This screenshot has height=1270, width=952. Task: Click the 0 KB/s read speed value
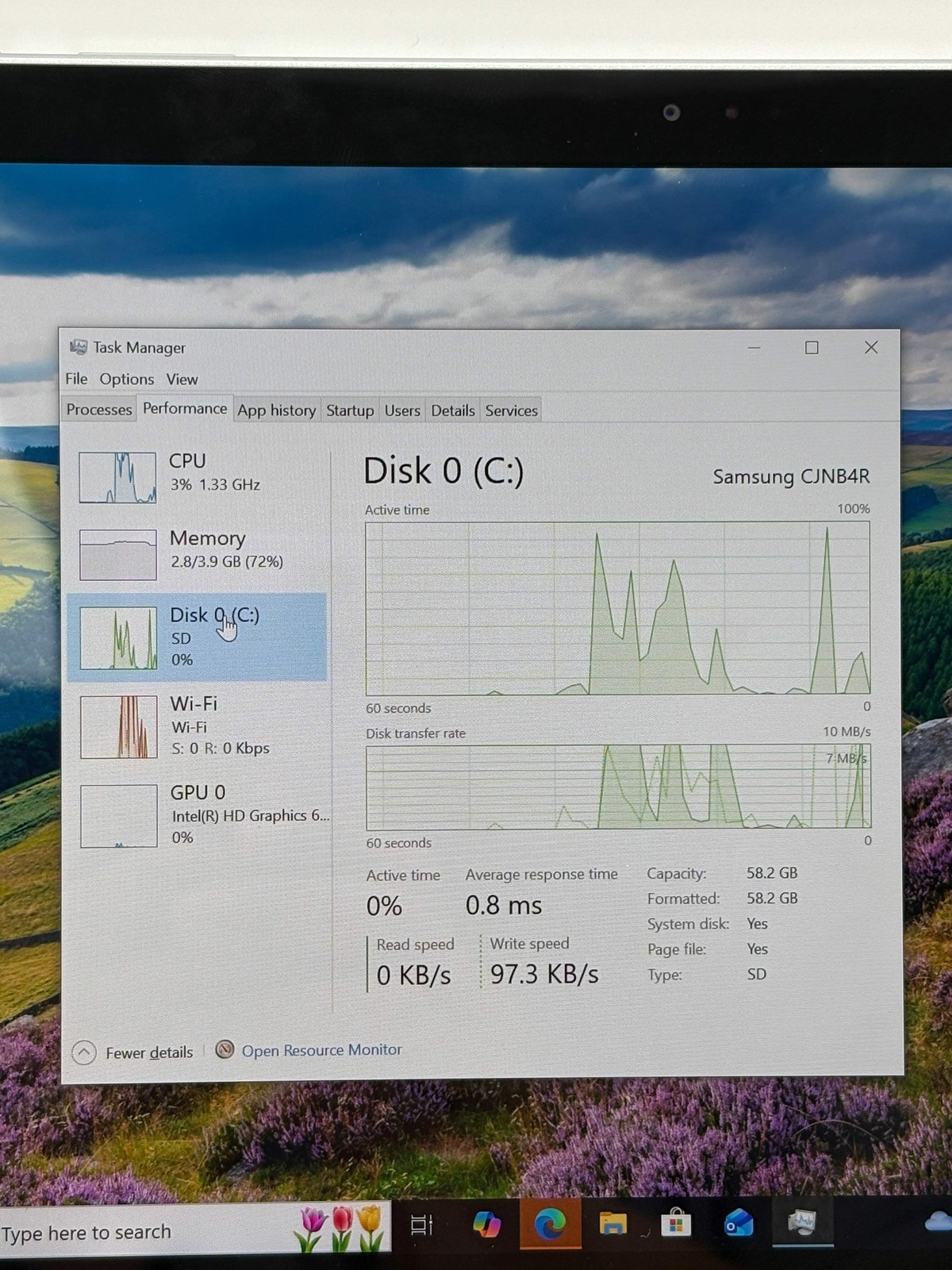(413, 975)
